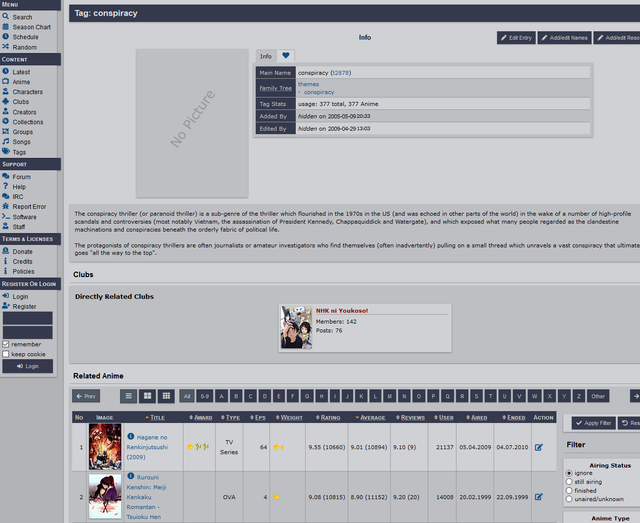640x523 pixels.
Task: Sort table by Average column
Action: (370, 417)
